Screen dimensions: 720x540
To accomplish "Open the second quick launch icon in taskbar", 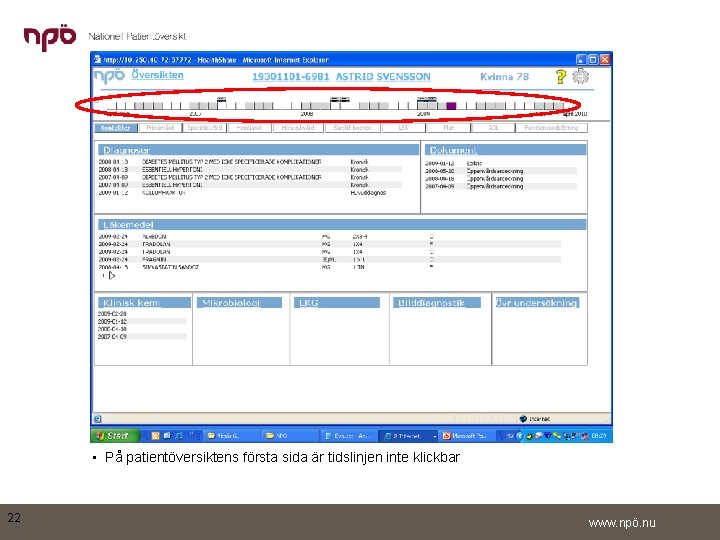I will point(167,435).
